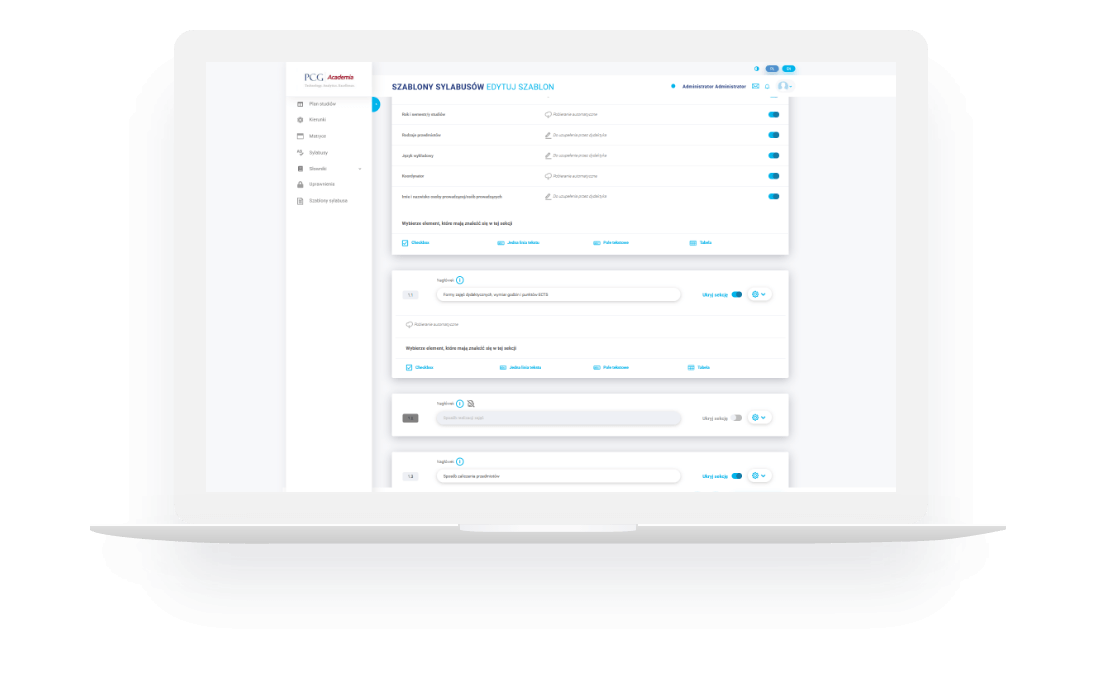Add a Tabela element to section 1.1
This screenshot has height=674, width=1096.
(x=704, y=367)
